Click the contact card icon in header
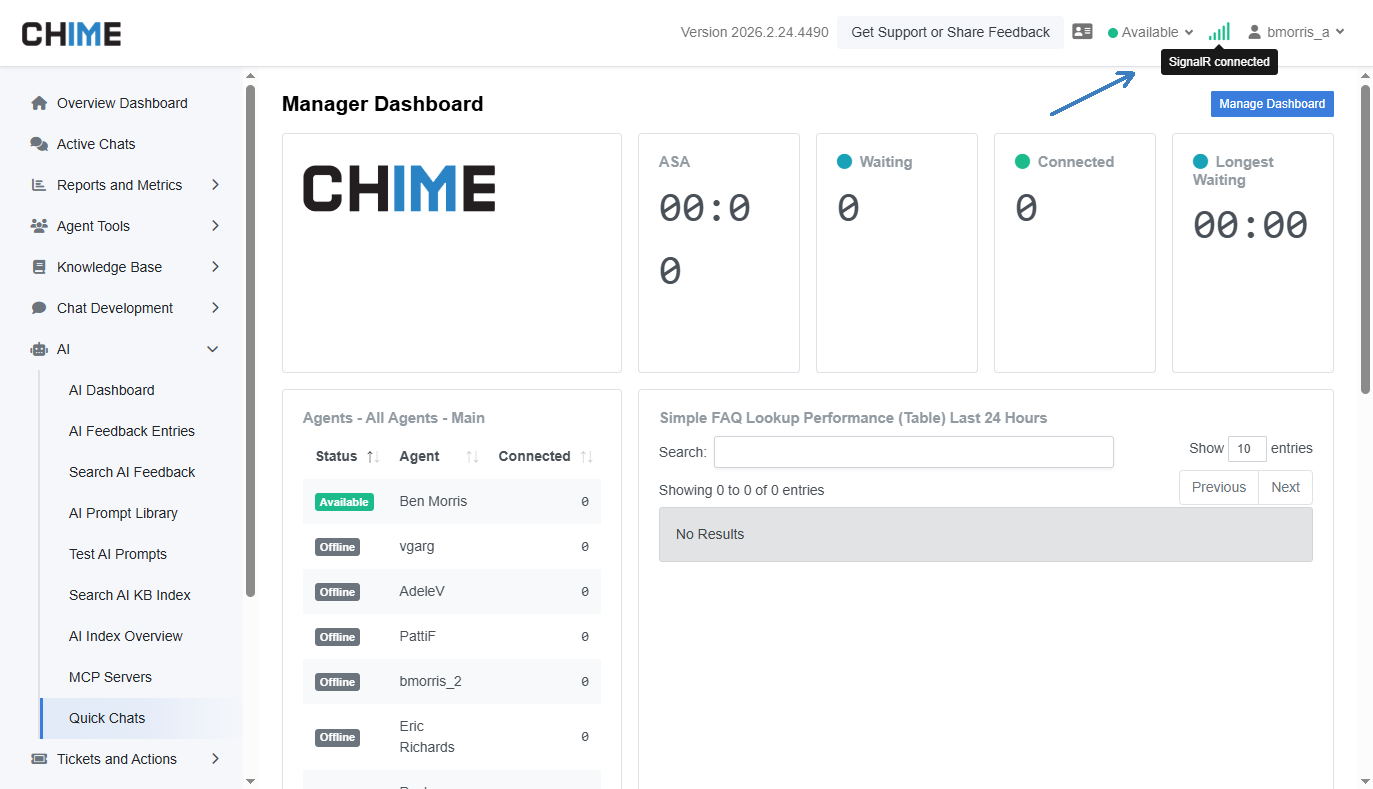The image size is (1373, 789). pos(1082,32)
